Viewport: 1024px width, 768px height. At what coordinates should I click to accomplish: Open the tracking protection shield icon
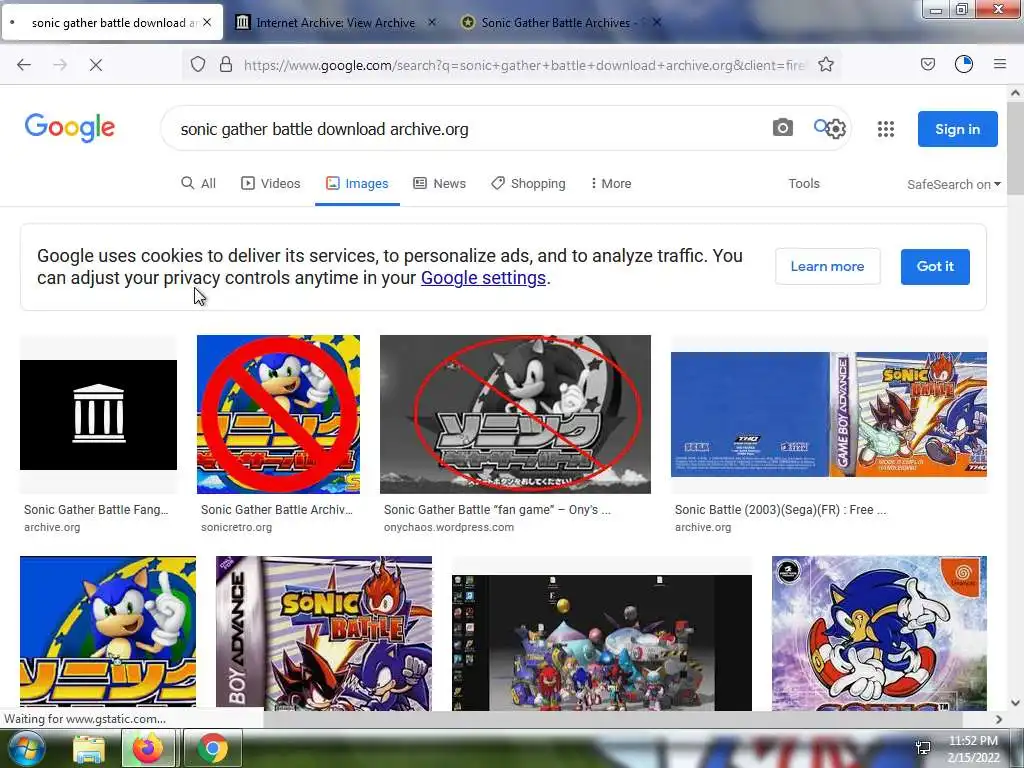(198, 64)
